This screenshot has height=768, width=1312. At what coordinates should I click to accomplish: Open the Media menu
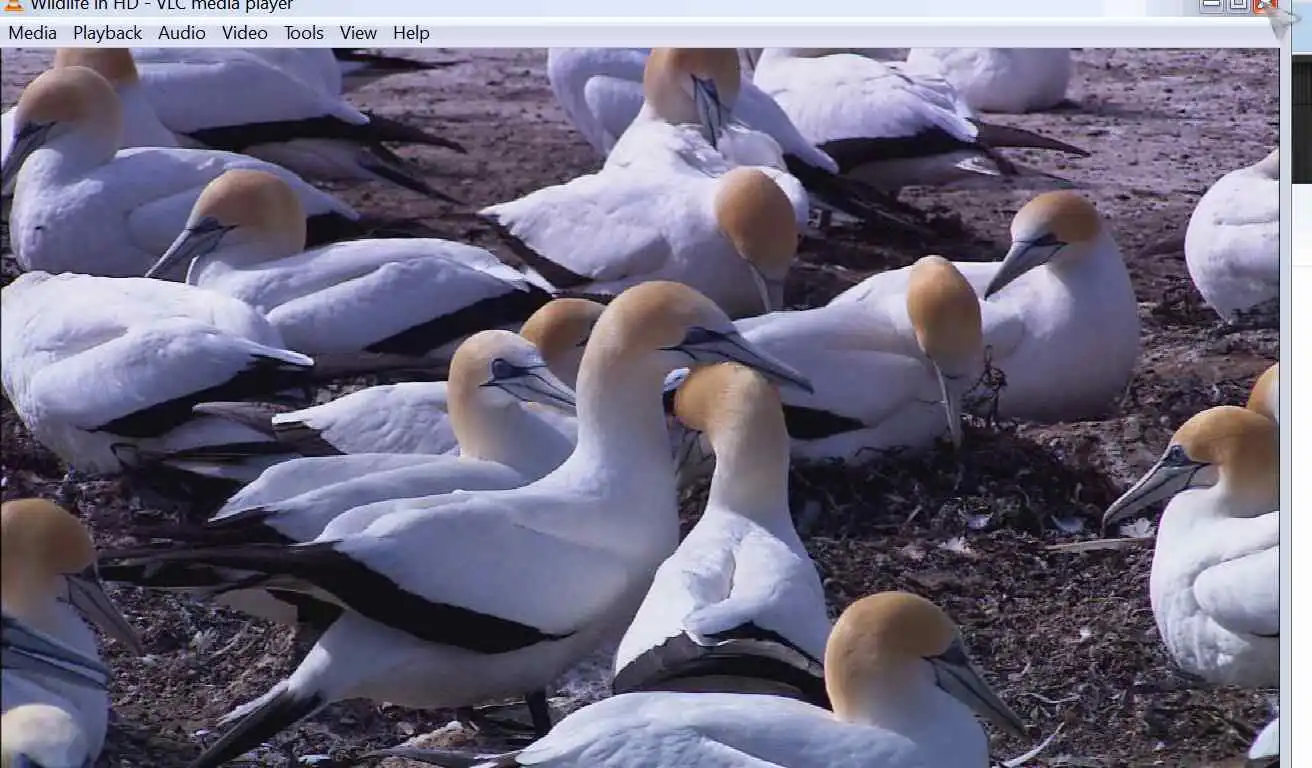[32, 33]
